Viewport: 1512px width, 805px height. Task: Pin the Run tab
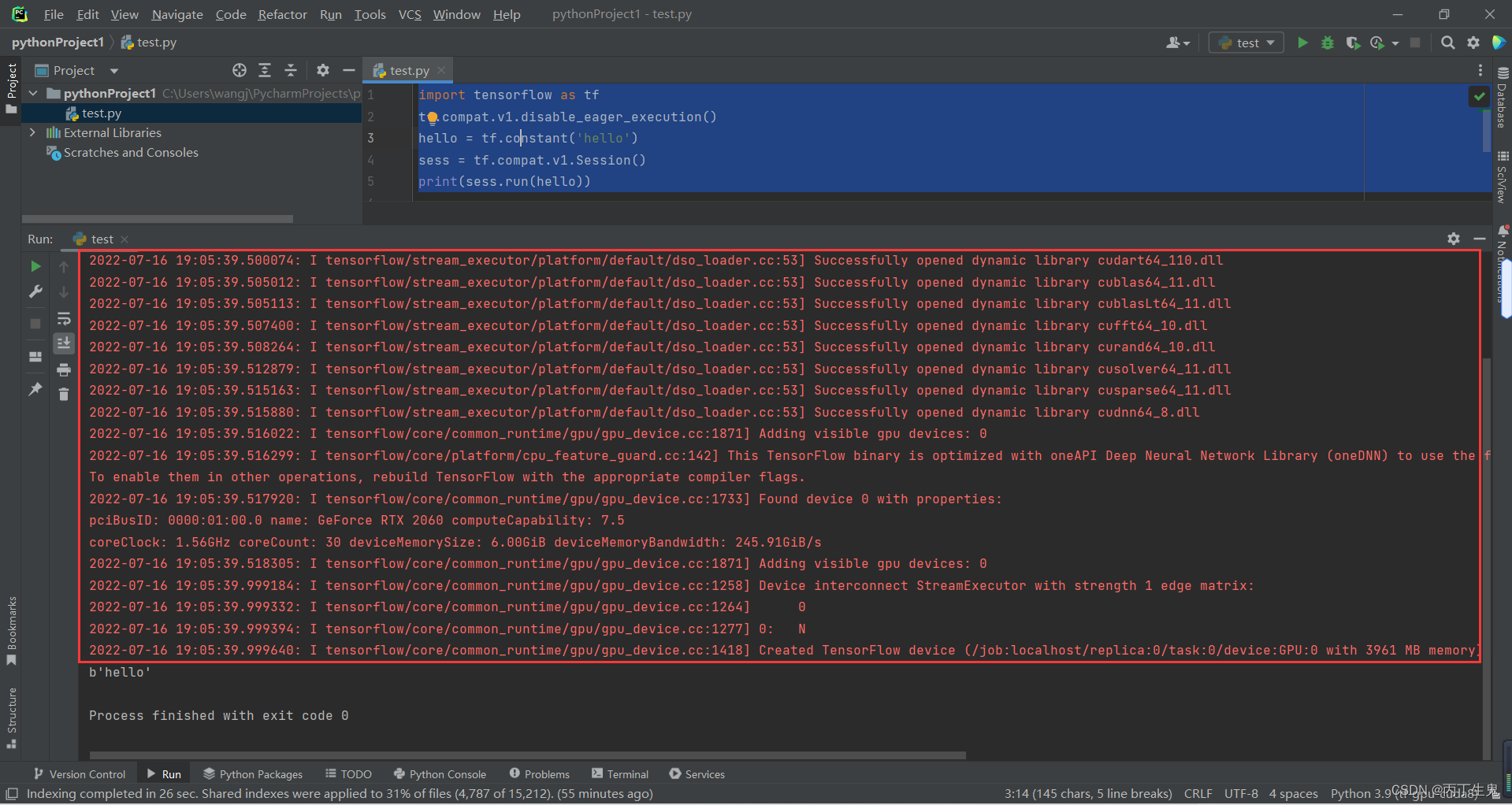point(35,389)
